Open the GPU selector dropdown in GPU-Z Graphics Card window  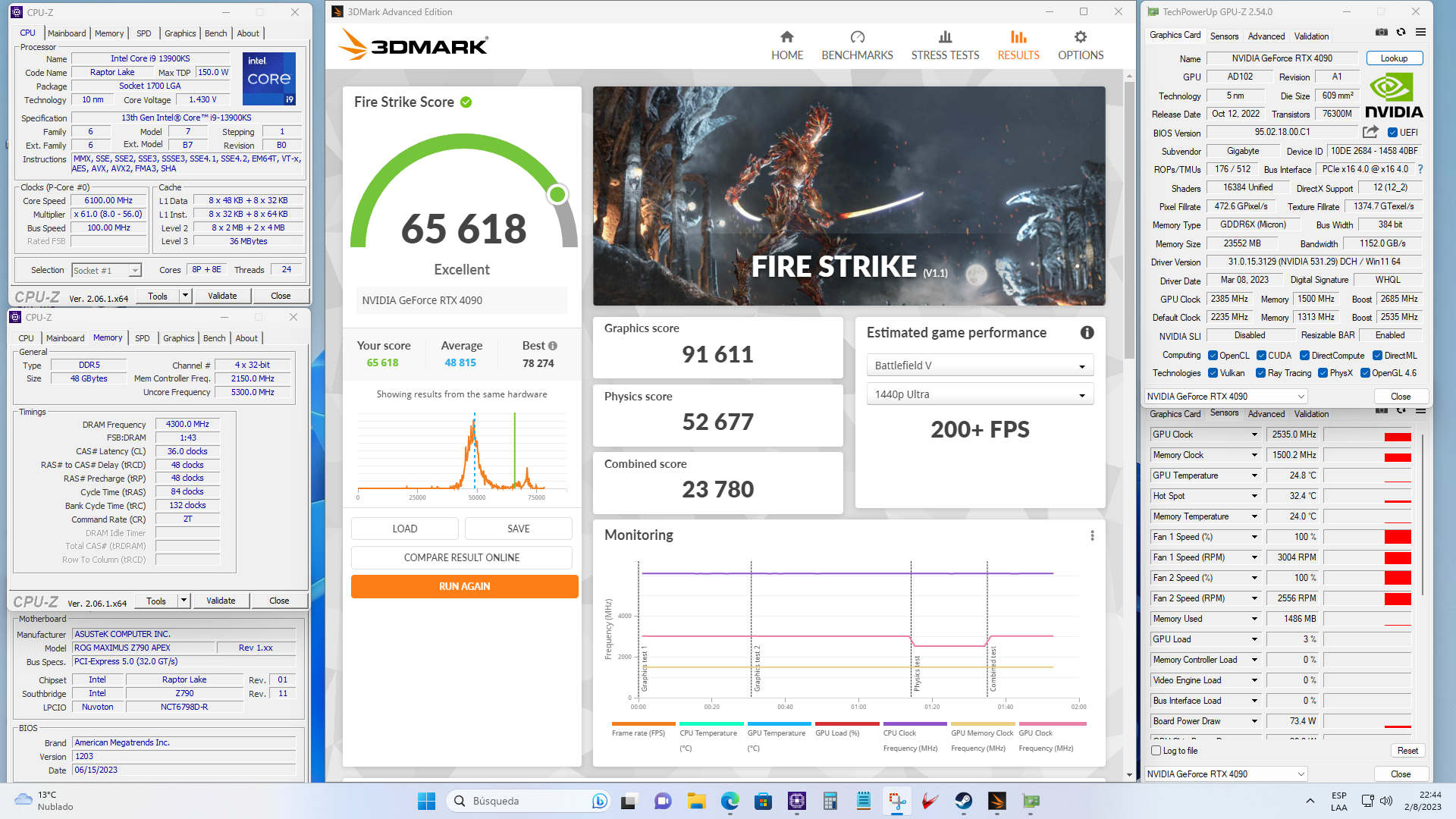click(x=1225, y=397)
